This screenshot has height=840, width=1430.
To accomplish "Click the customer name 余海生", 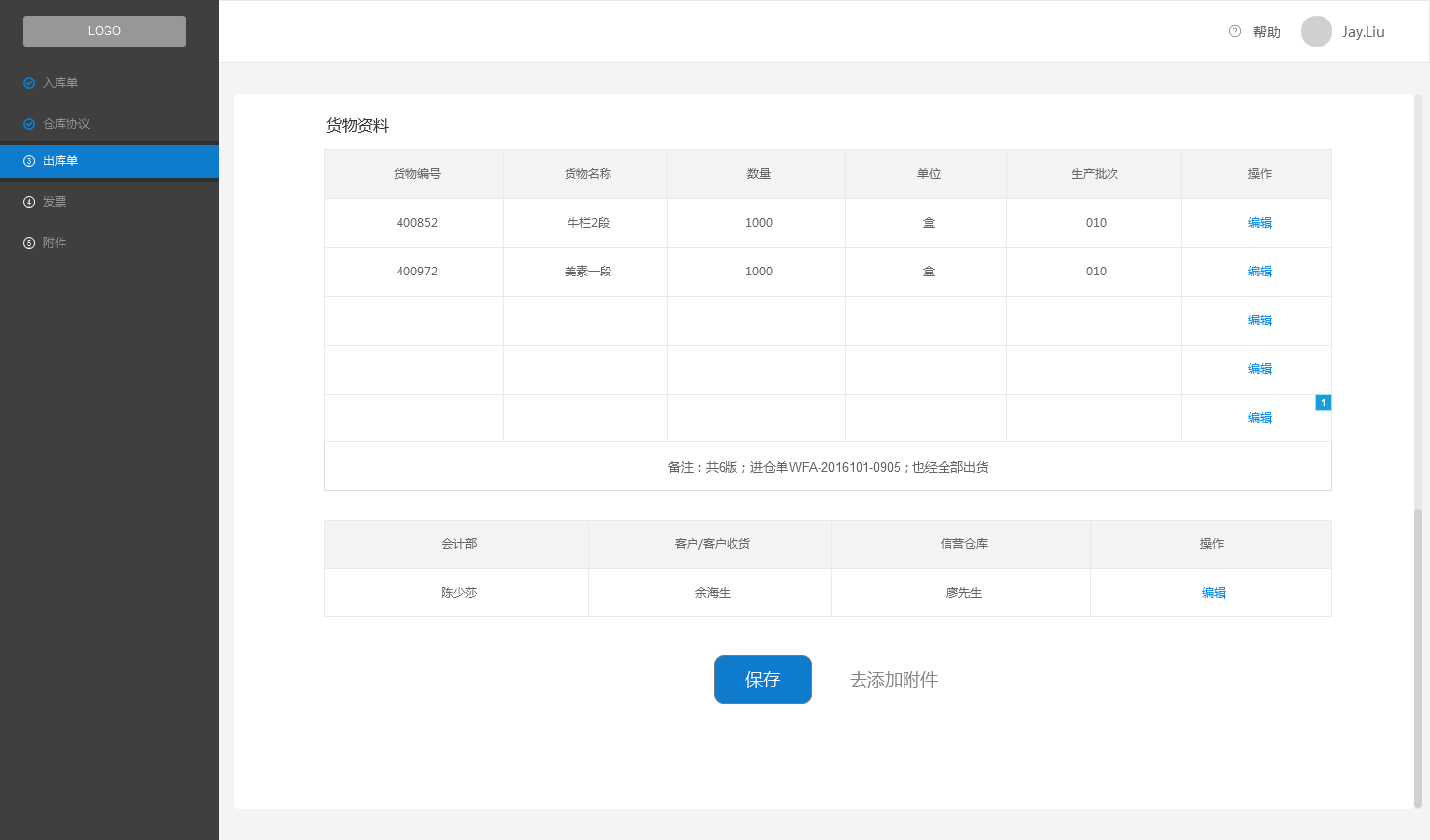I will point(713,593).
